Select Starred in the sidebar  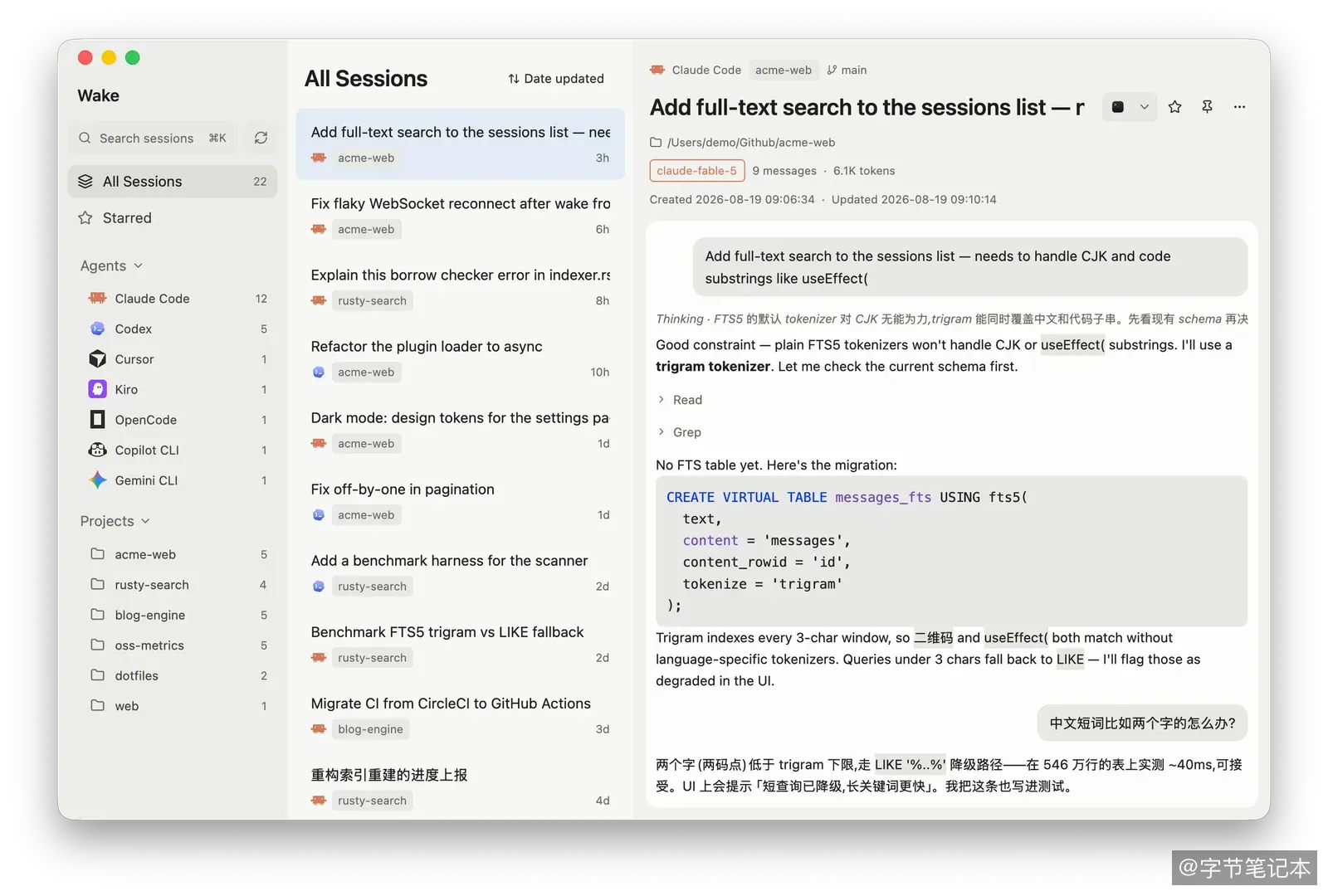[x=173, y=217]
